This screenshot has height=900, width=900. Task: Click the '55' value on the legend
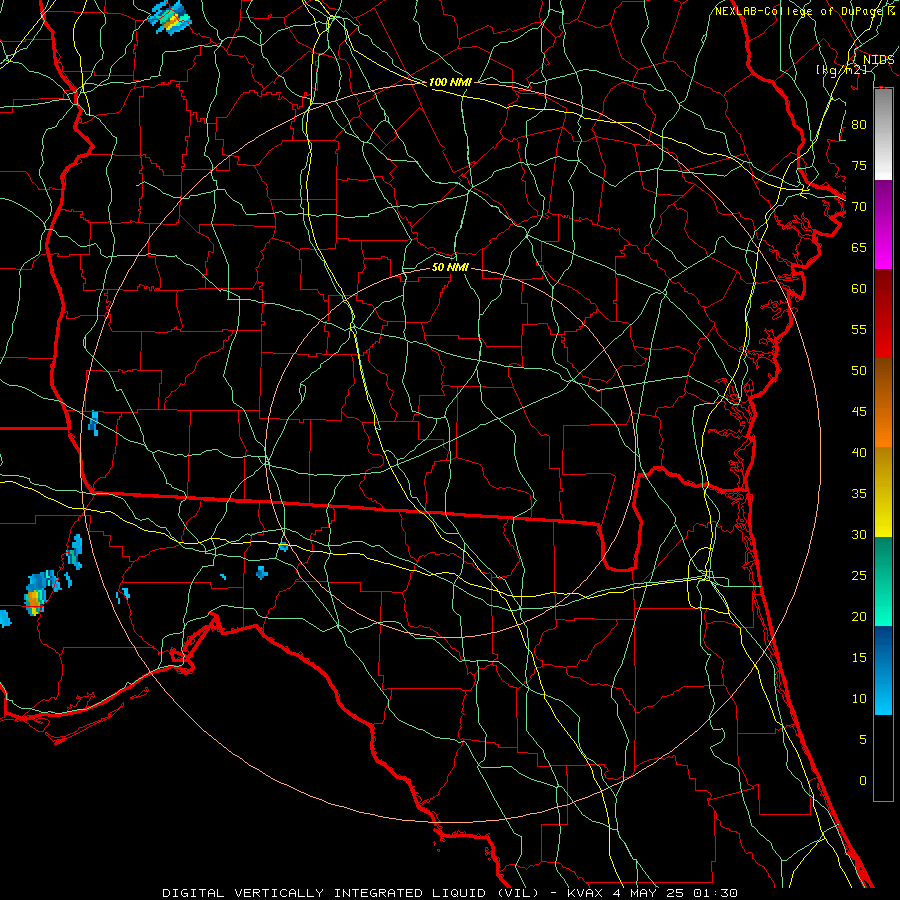[859, 329]
